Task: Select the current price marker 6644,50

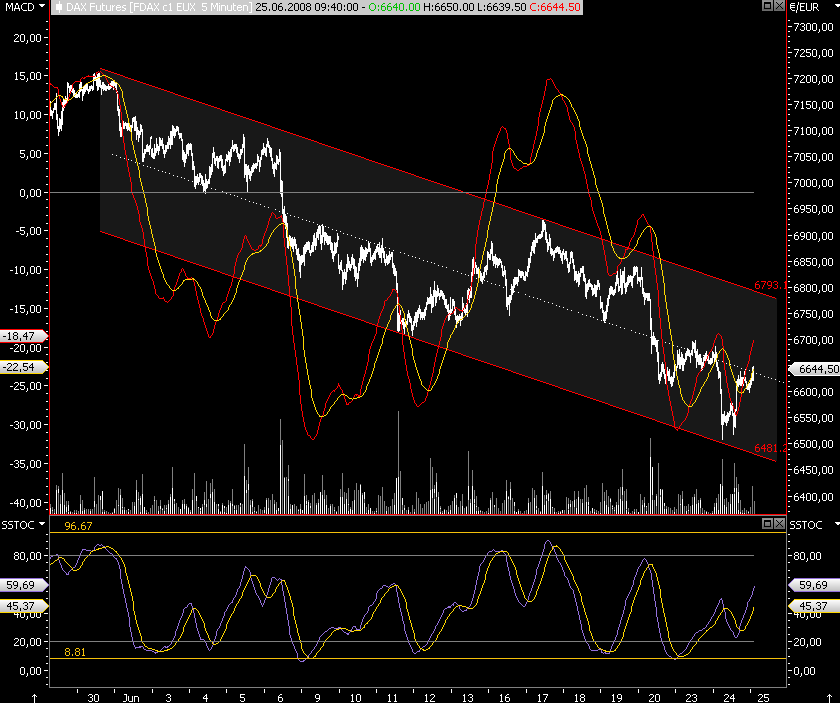Action: (x=815, y=369)
